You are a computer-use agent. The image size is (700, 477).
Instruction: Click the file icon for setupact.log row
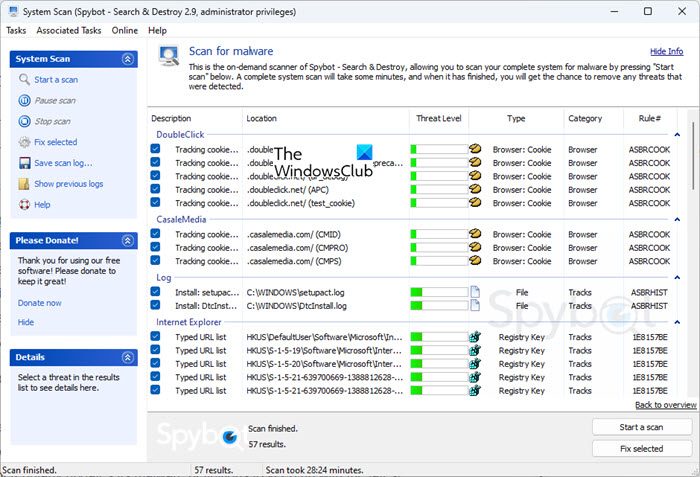[x=476, y=292]
